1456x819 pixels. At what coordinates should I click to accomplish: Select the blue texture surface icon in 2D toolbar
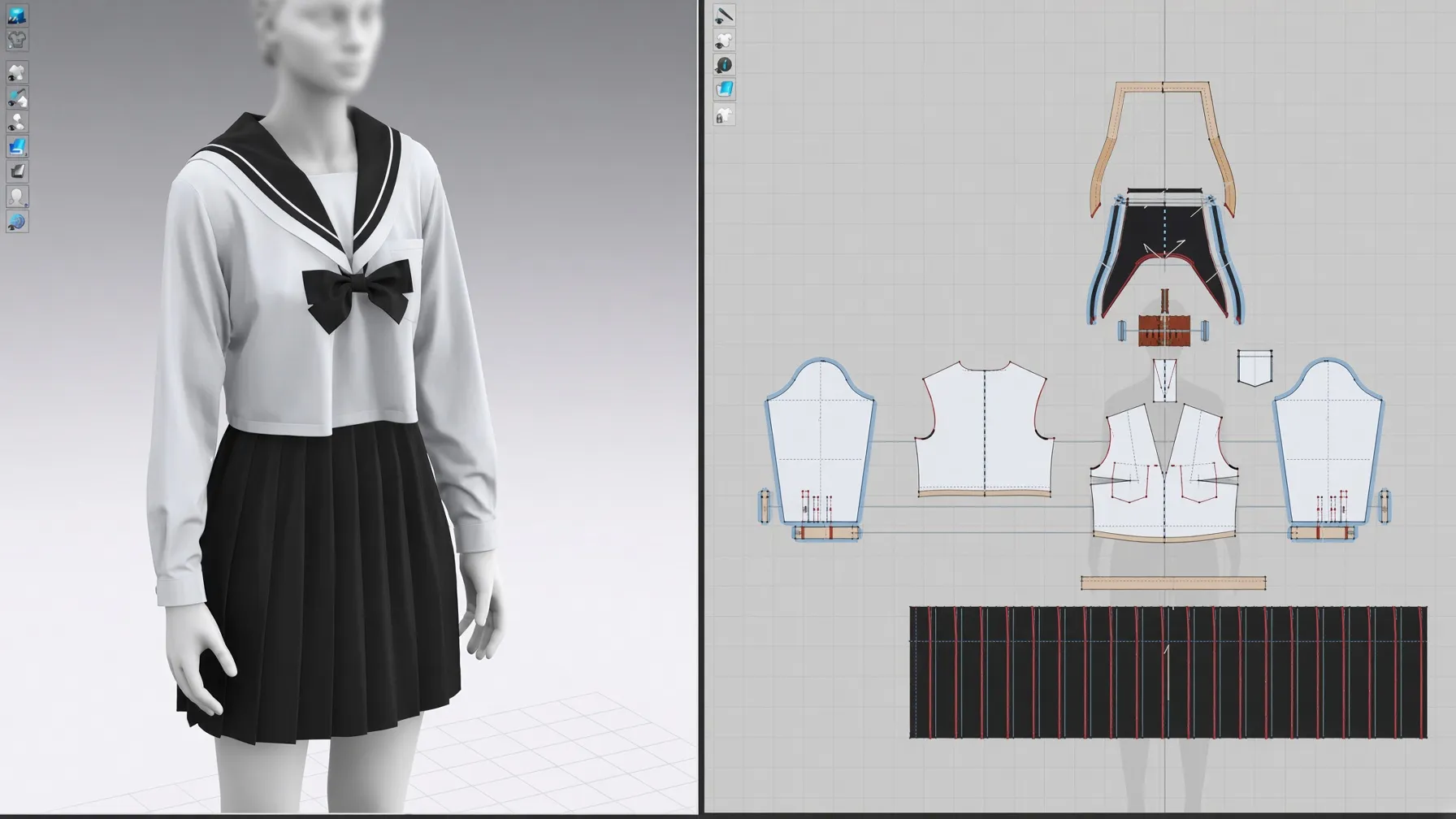tap(724, 89)
